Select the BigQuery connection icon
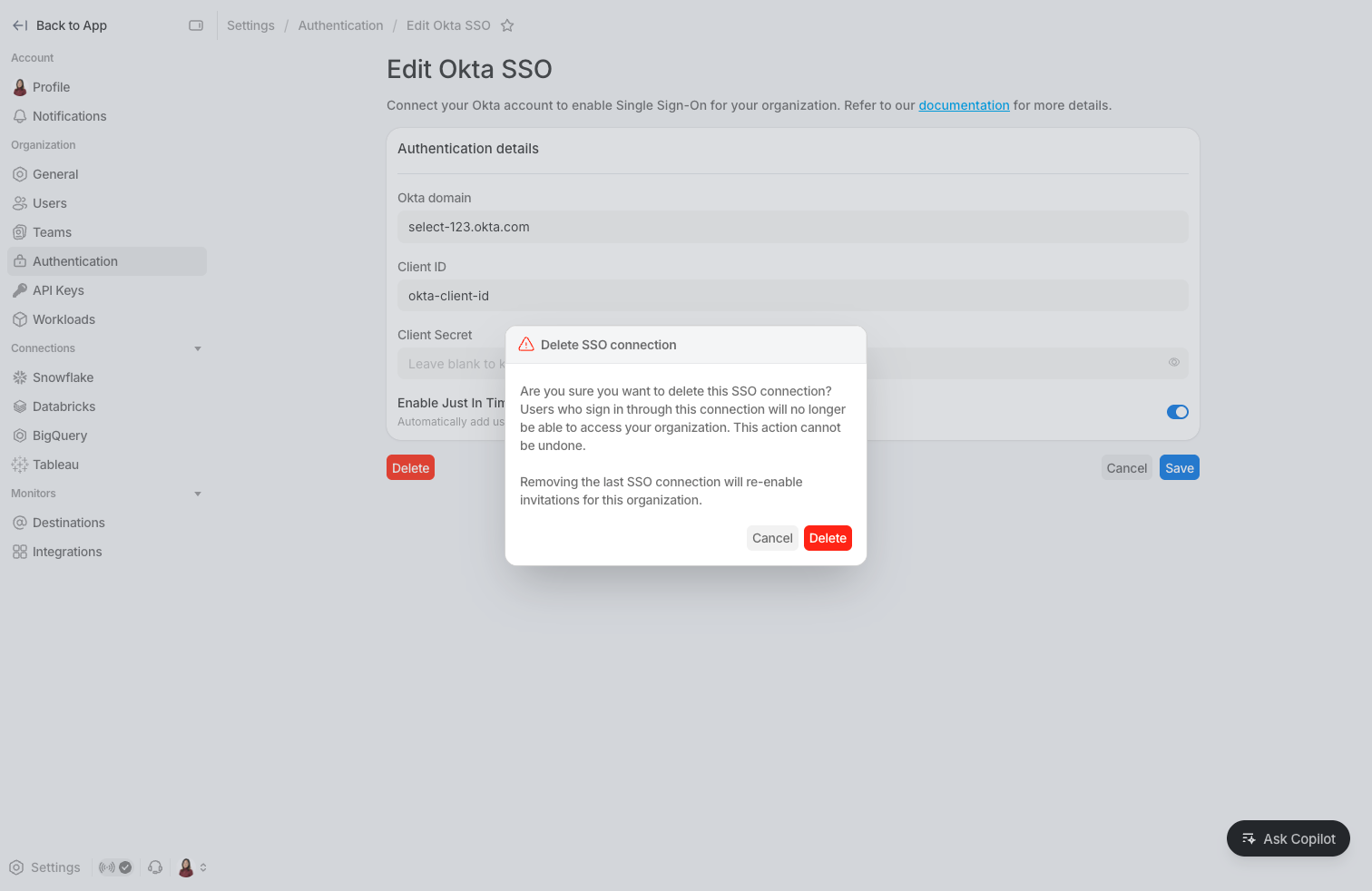 pyautogui.click(x=20, y=435)
